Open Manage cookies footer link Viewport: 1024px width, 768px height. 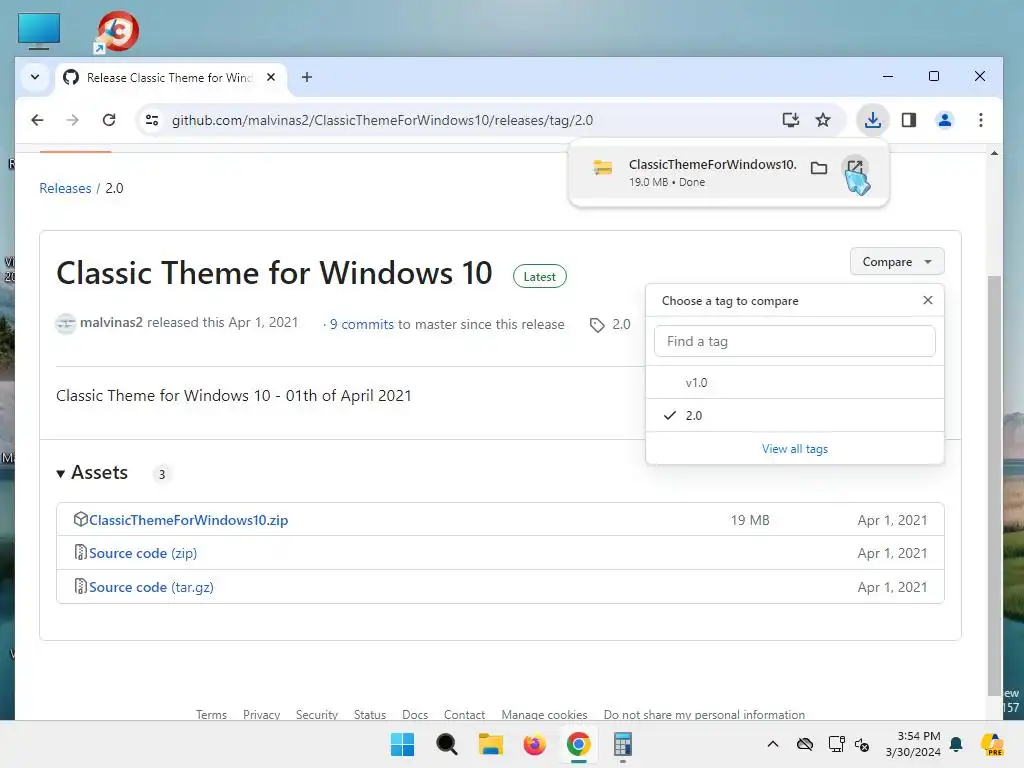click(544, 714)
